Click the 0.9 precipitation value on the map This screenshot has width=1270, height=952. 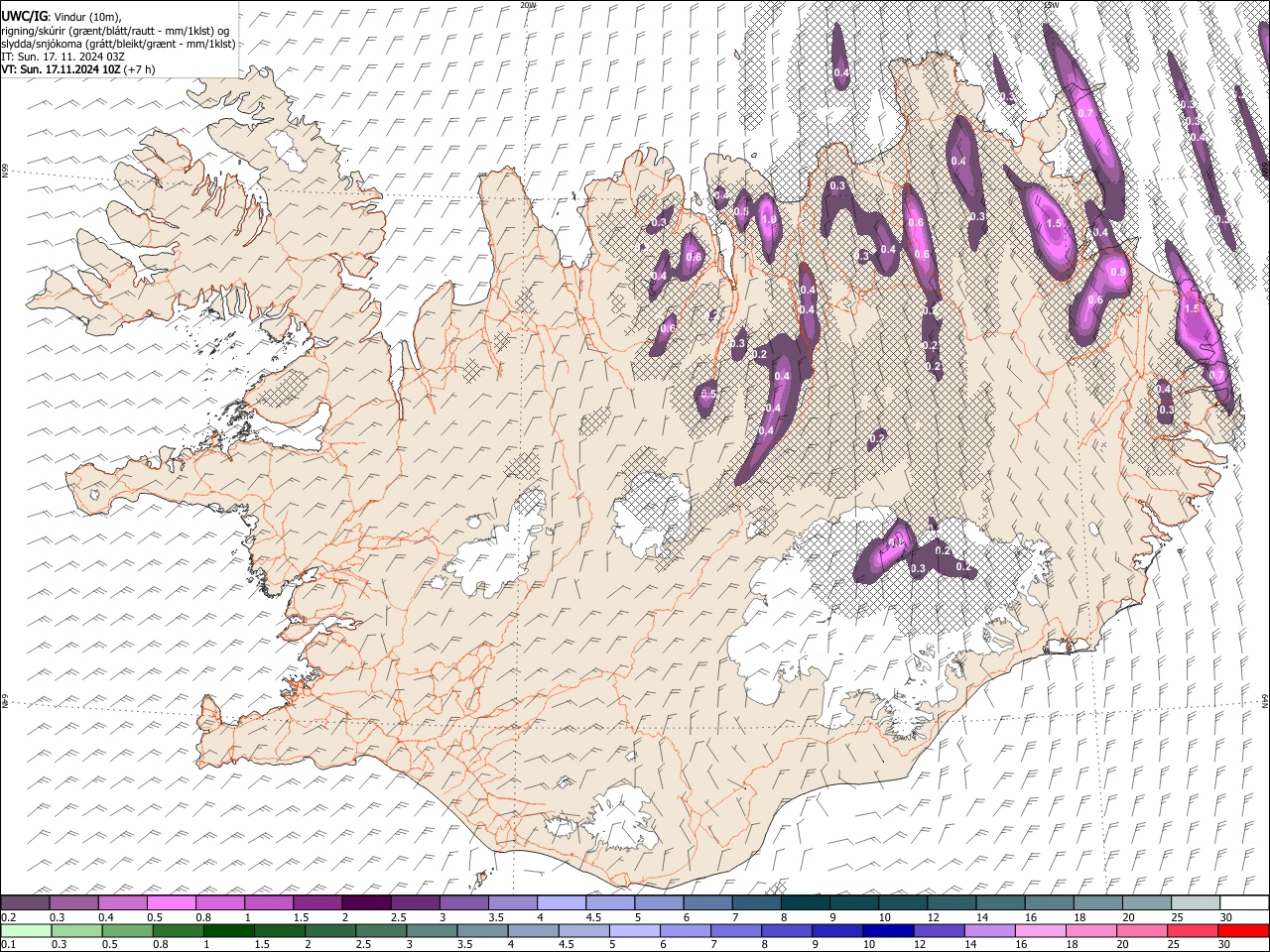pos(1118,272)
